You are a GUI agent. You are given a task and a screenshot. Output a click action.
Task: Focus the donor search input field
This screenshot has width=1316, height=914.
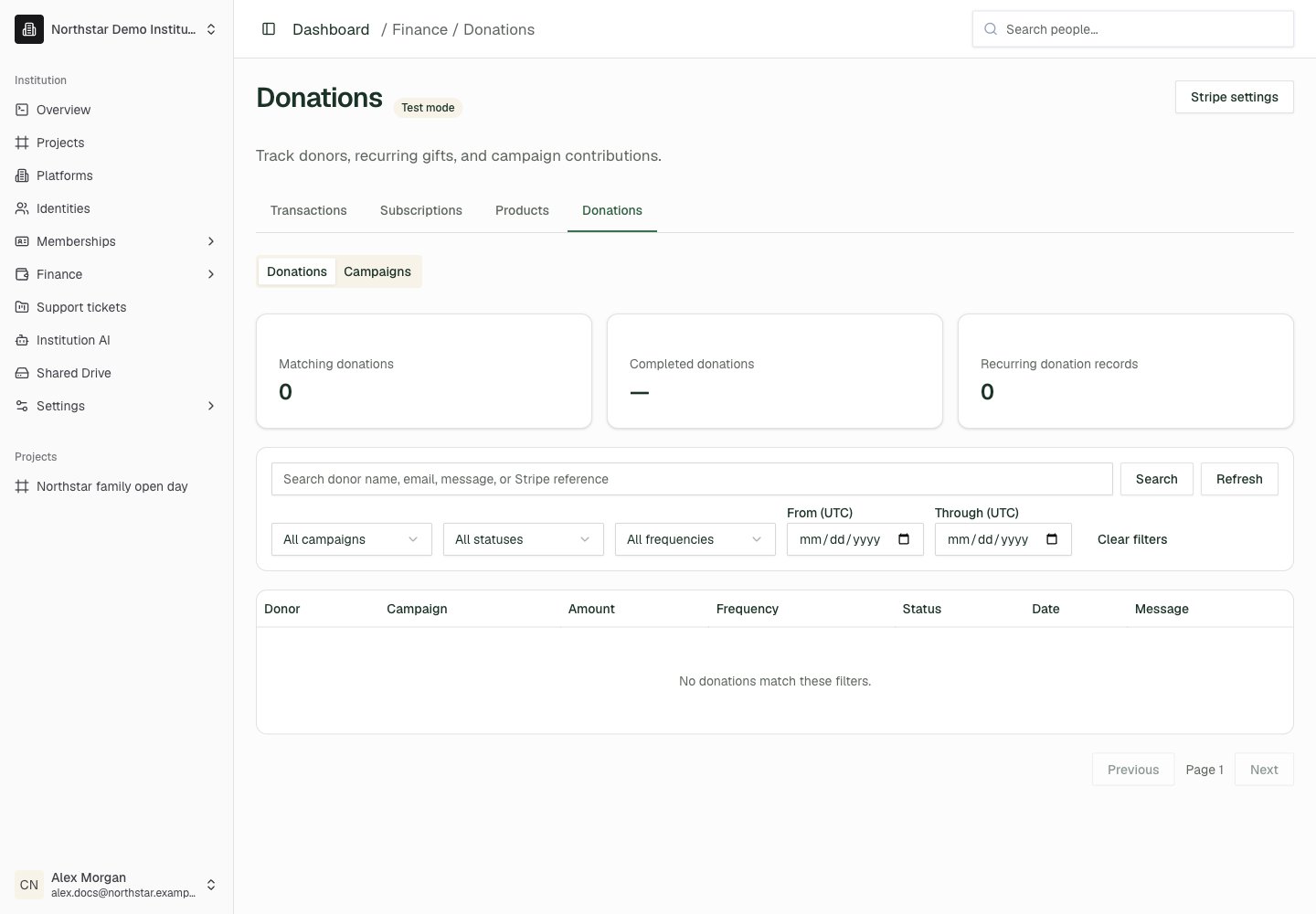[x=692, y=479]
